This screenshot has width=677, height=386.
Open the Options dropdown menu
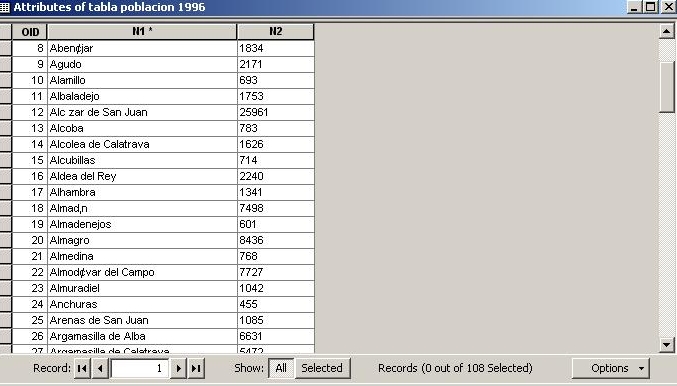[x=611, y=368]
